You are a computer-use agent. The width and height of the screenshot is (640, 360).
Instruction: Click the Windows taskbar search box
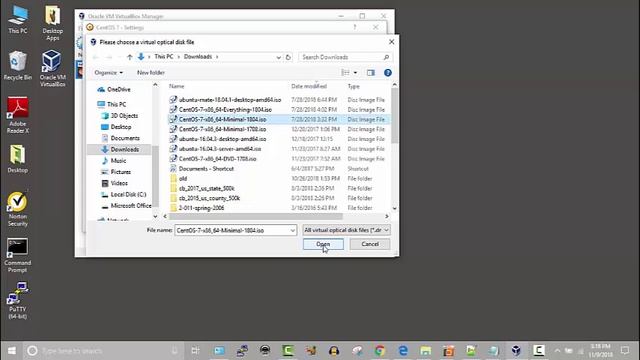point(103,351)
